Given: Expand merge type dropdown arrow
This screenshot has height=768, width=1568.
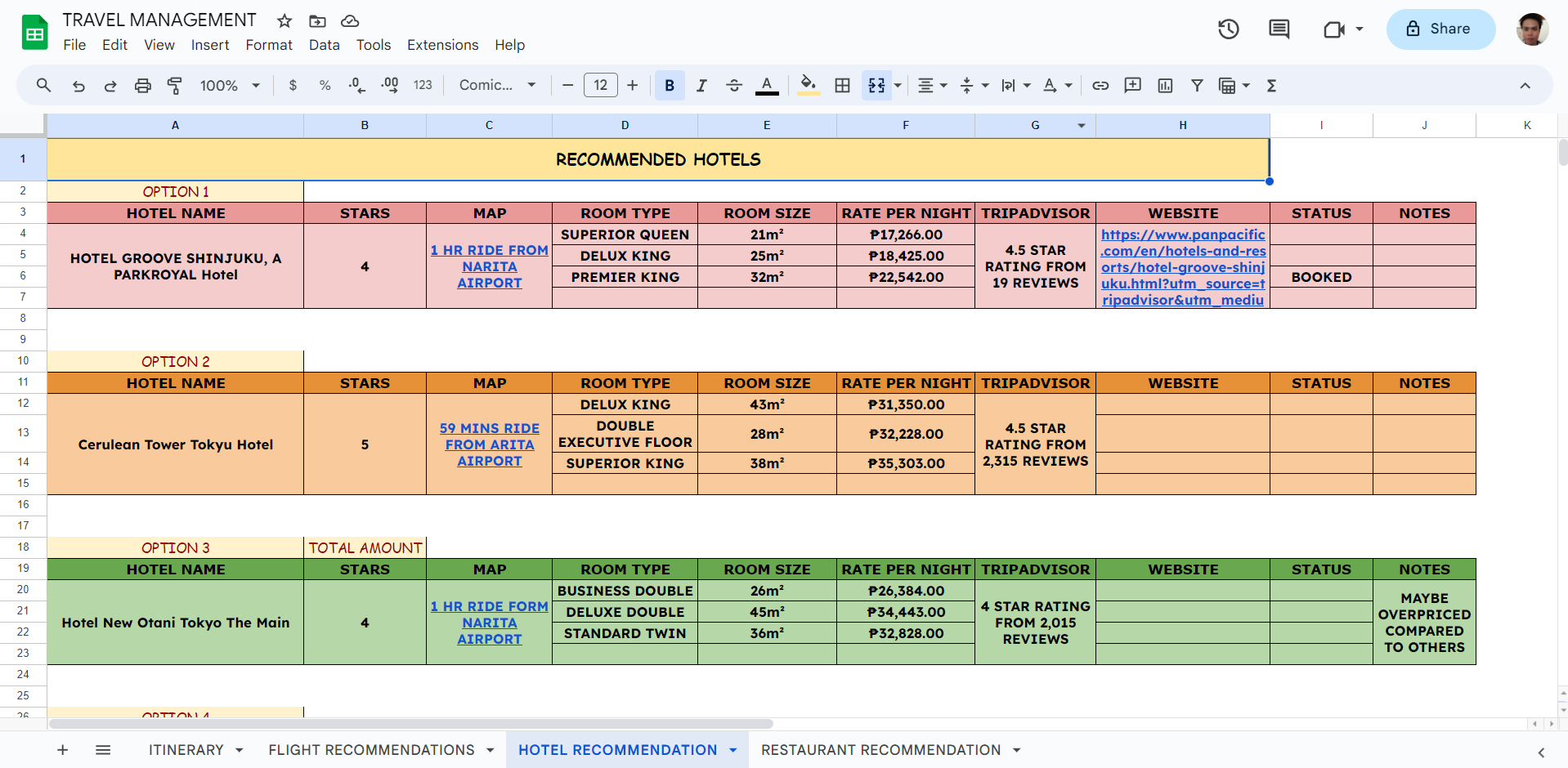Looking at the screenshot, I should point(898,85).
